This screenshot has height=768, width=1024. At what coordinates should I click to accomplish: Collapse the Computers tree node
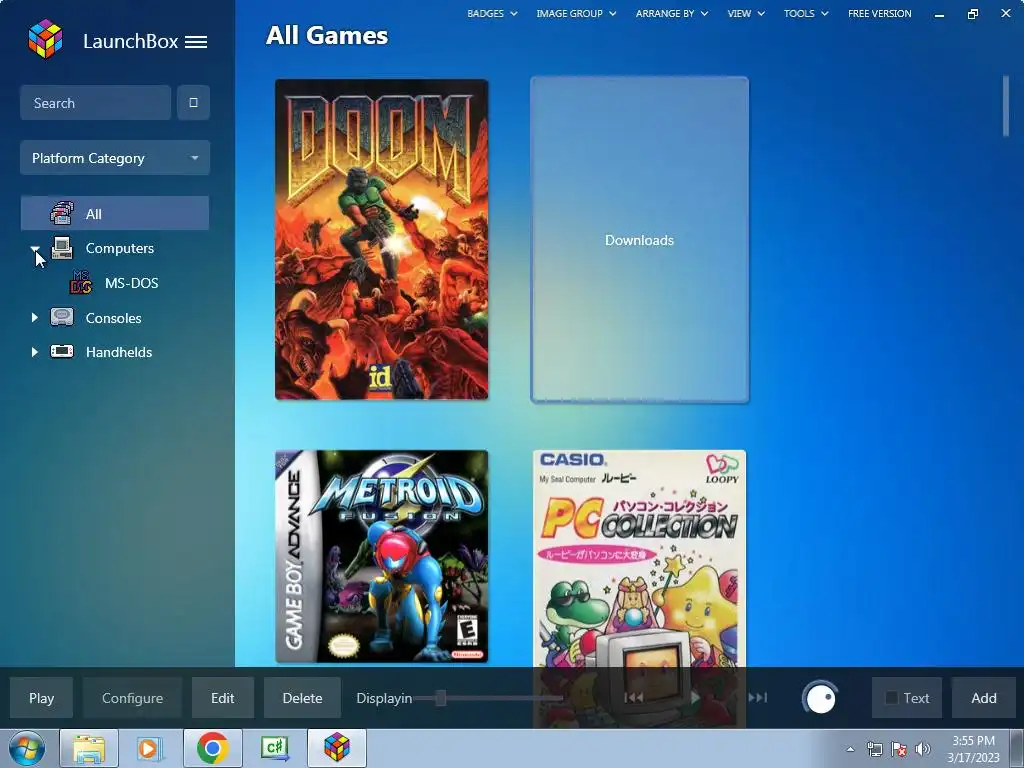(x=35, y=249)
